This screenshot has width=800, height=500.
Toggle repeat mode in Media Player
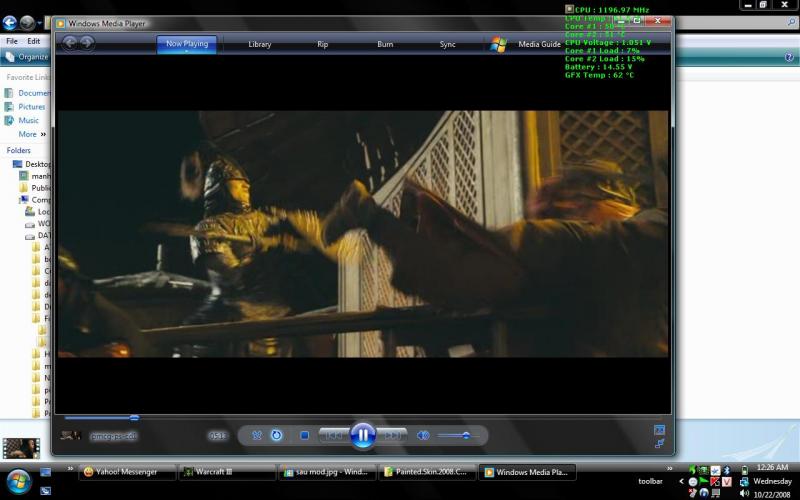click(x=277, y=435)
